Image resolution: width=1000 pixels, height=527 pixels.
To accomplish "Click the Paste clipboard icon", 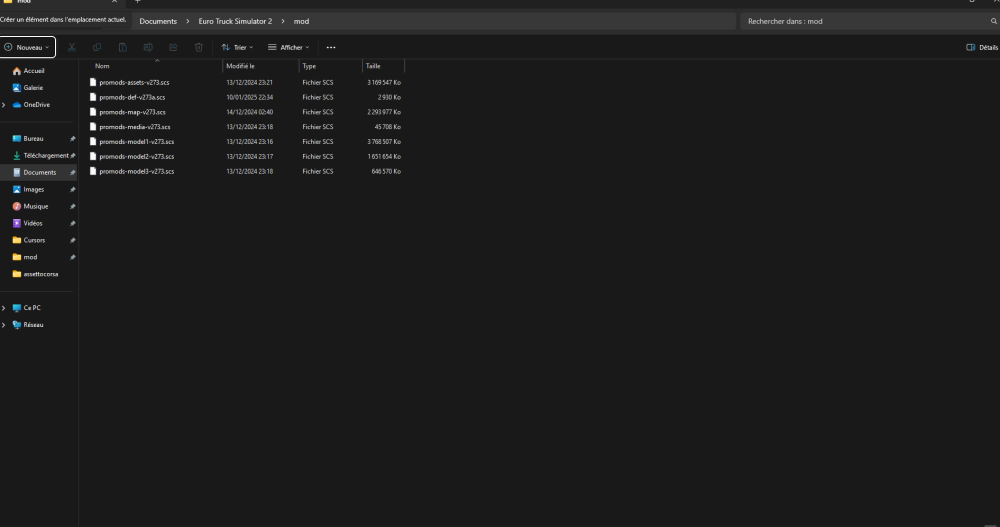I will pos(122,47).
